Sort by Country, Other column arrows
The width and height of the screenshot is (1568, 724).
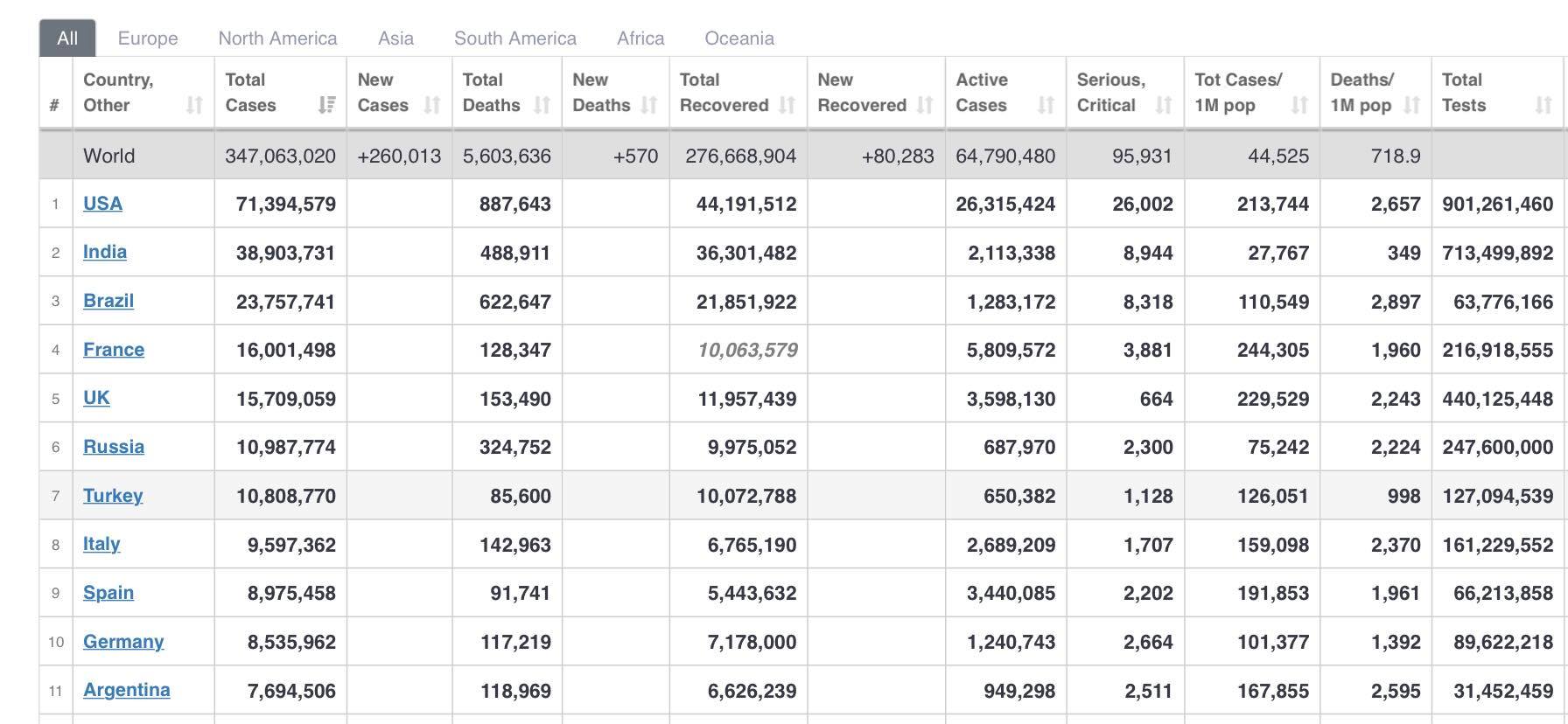[194, 105]
